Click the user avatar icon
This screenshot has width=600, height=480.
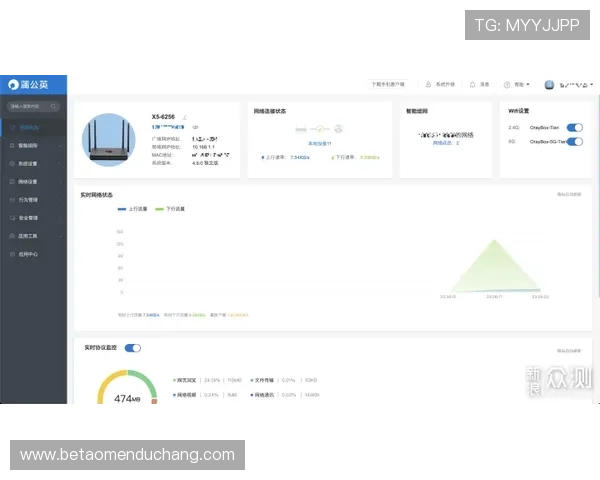point(550,85)
